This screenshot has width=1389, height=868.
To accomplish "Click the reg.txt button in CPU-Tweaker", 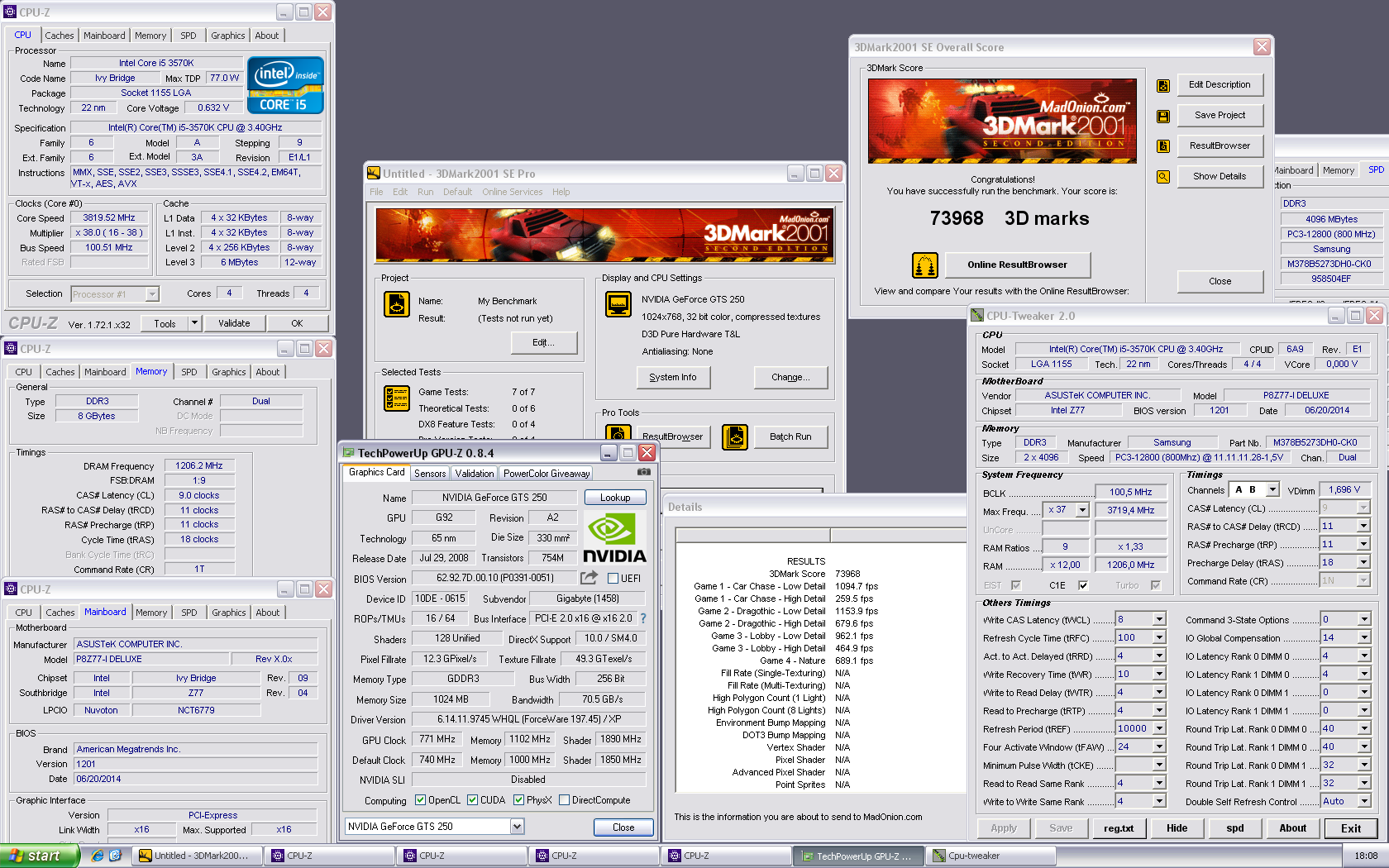I will click(1119, 828).
